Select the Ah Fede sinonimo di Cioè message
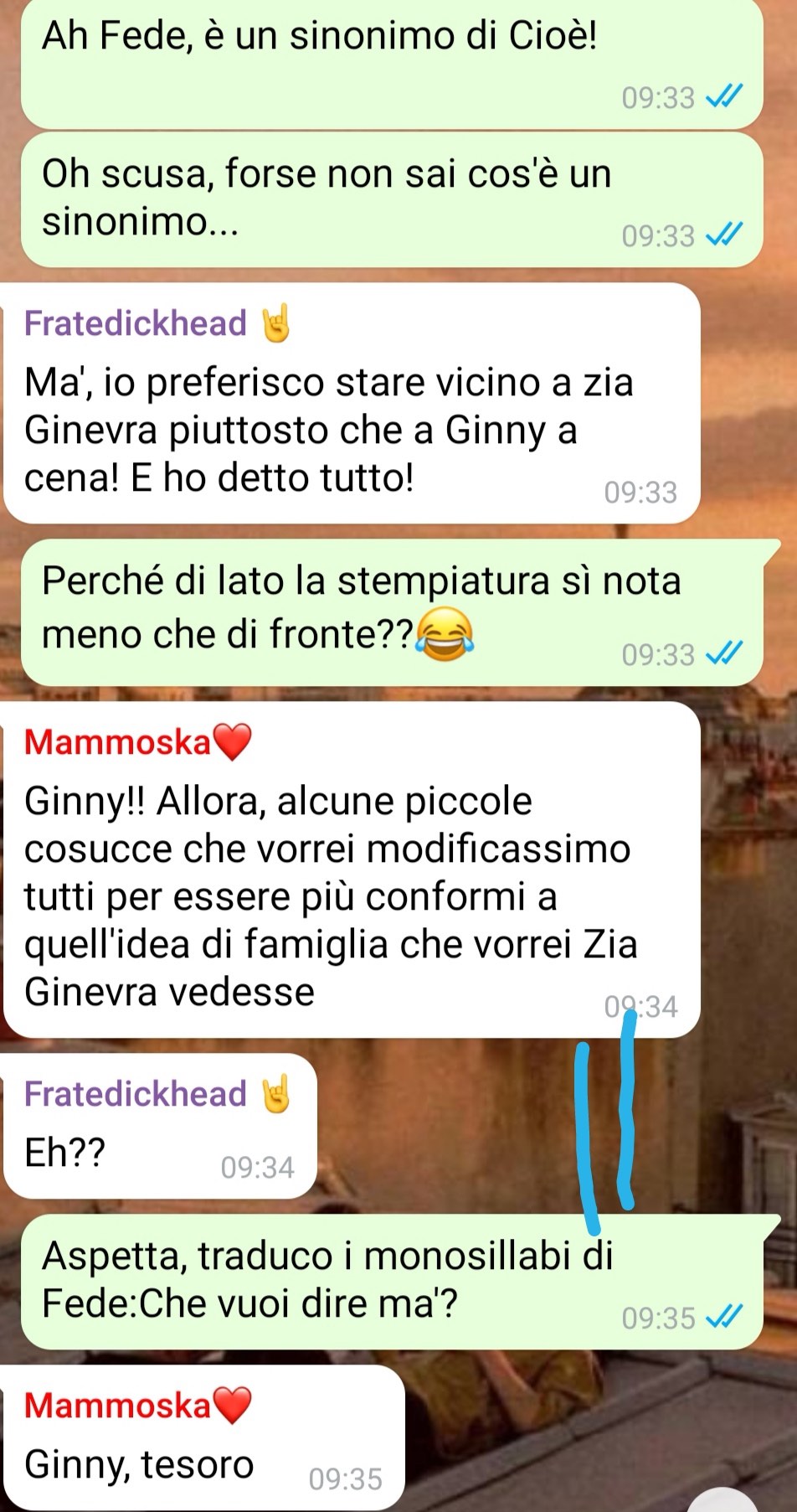This screenshot has height=1512, width=797. coord(392,63)
